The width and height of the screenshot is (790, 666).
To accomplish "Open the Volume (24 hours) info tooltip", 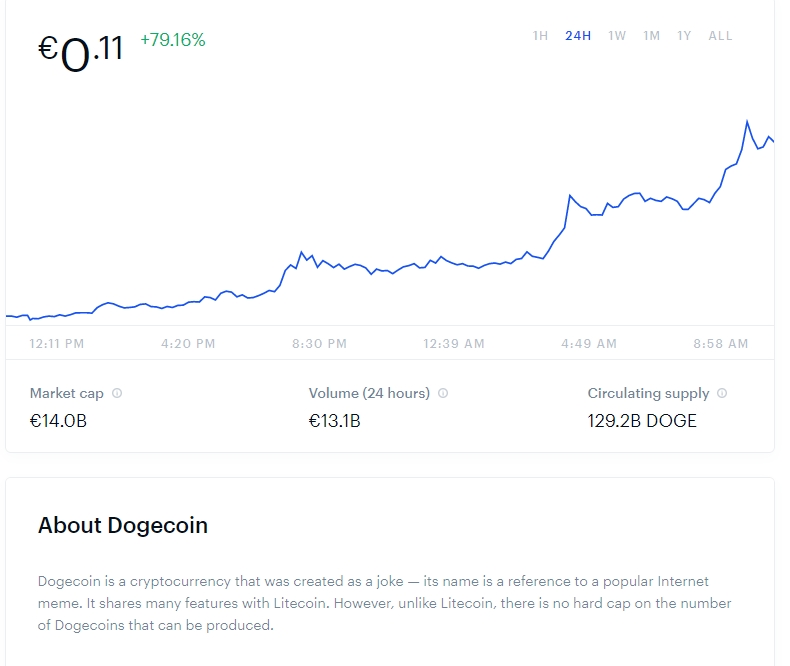I will pyautogui.click(x=443, y=394).
